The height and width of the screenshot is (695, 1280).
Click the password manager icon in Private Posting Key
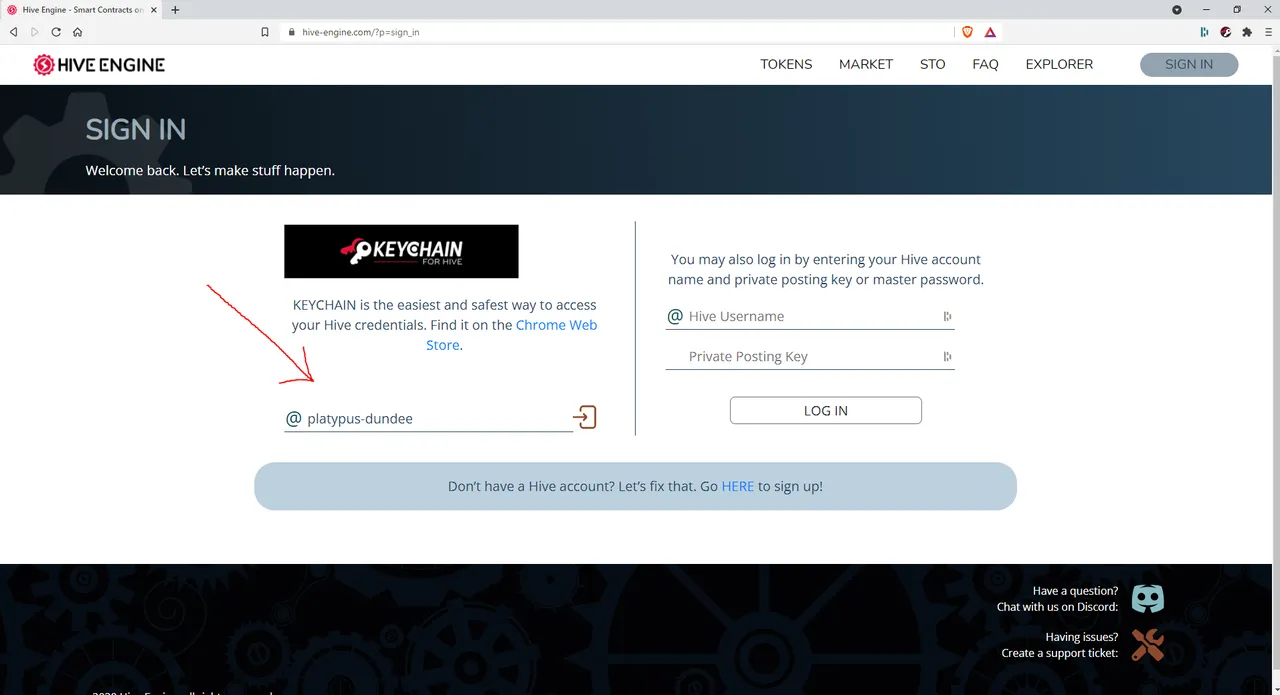pos(947,356)
